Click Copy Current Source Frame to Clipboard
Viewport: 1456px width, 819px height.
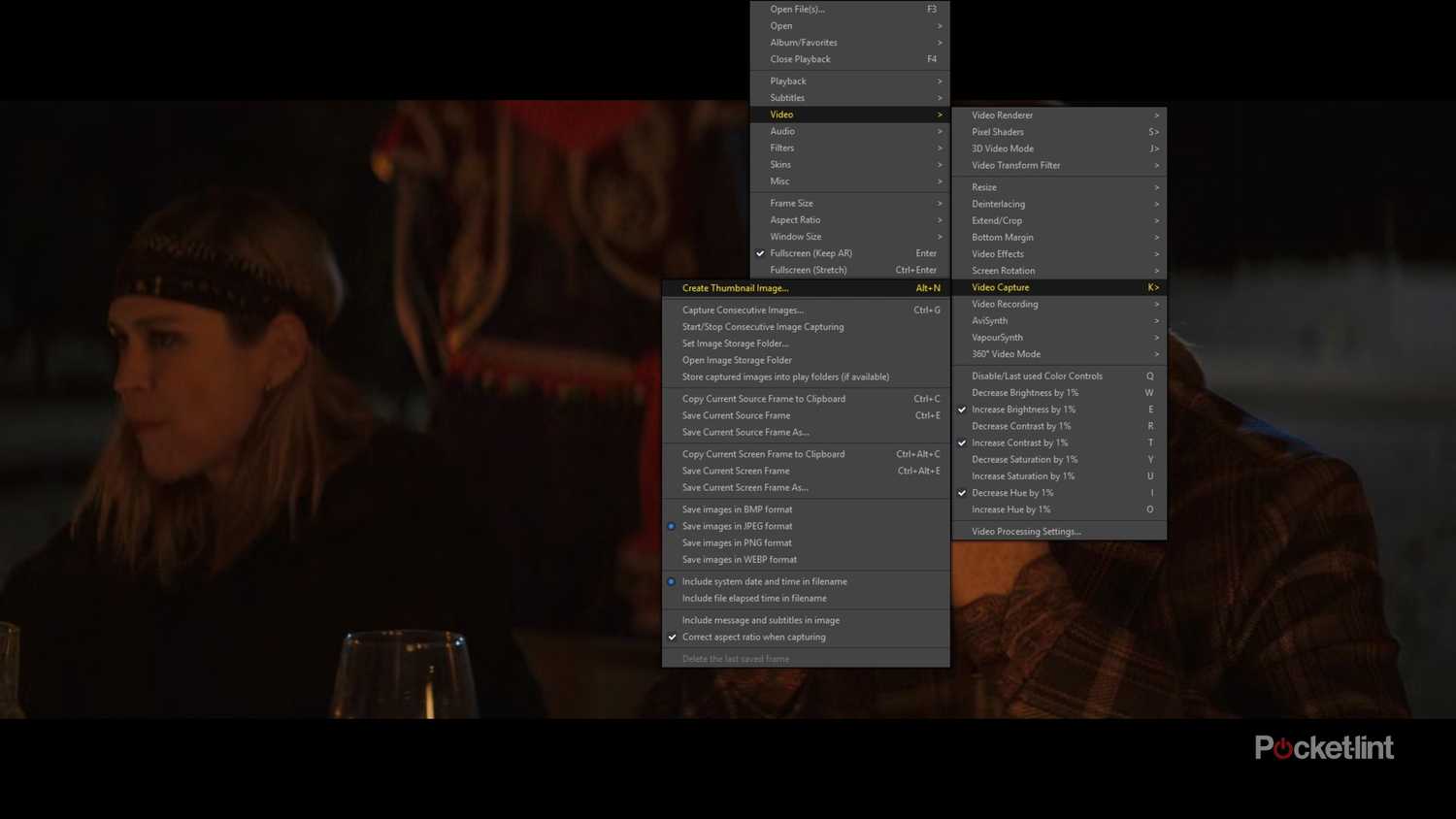pyautogui.click(x=763, y=399)
